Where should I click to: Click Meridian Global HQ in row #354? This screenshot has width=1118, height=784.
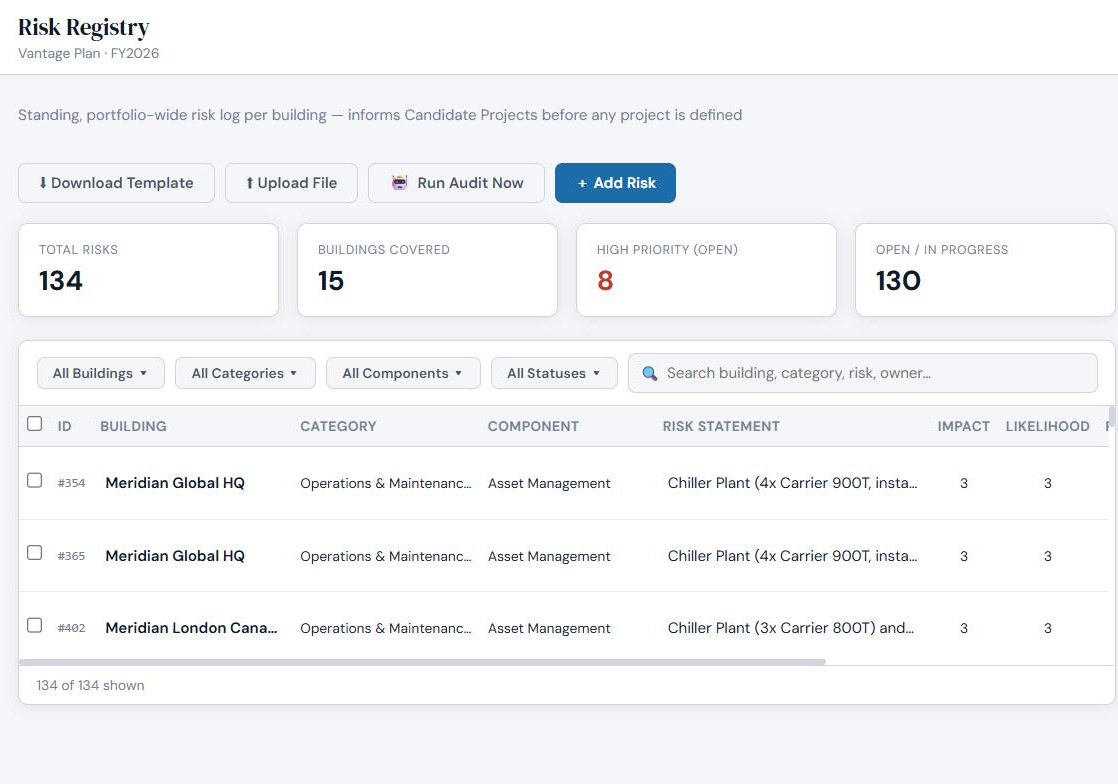[x=175, y=483]
